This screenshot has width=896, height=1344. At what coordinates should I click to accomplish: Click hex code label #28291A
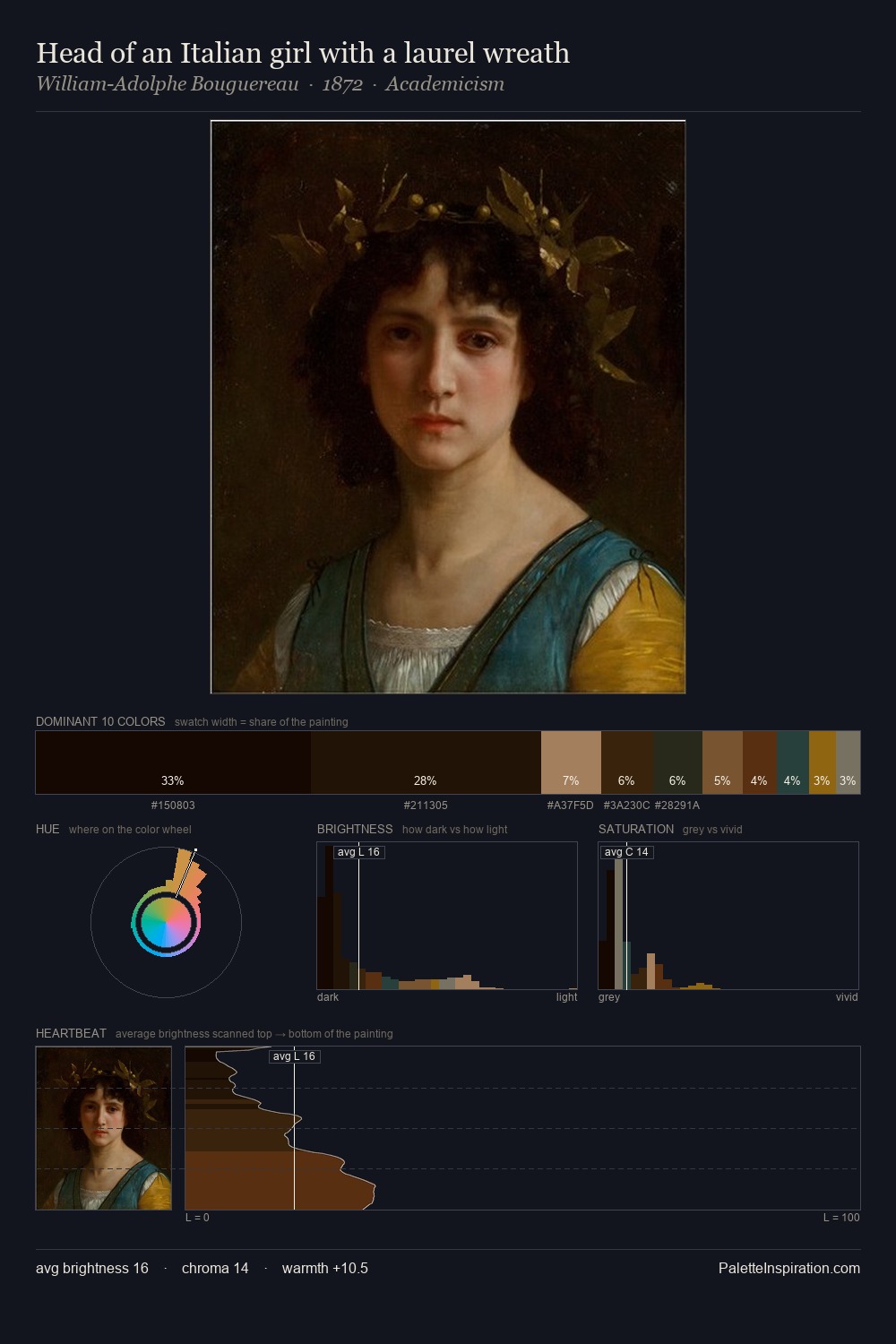[677, 806]
